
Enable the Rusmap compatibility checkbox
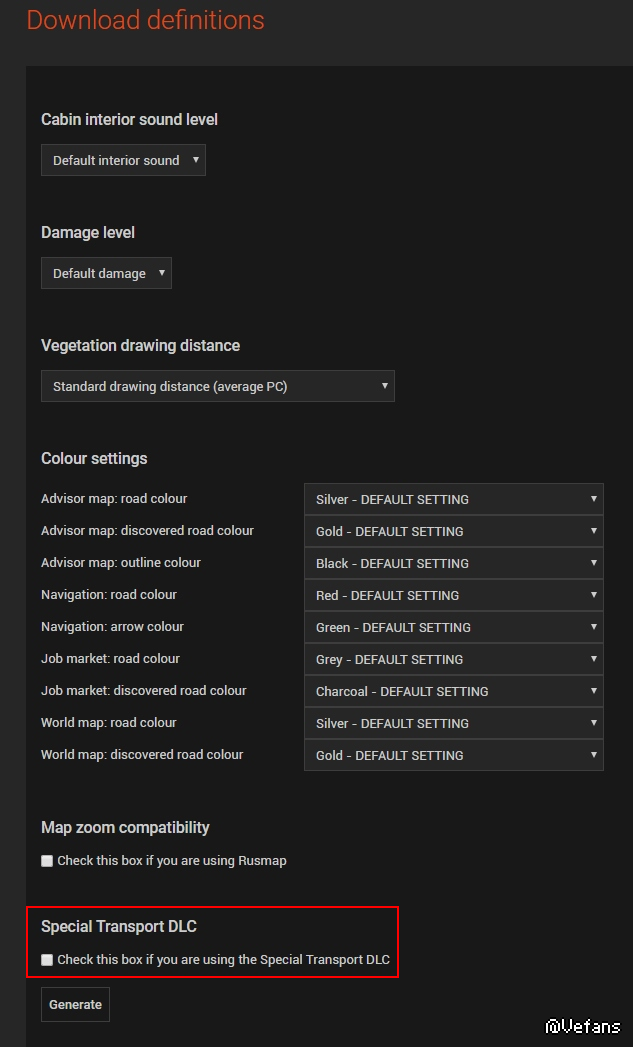point(47,861)
